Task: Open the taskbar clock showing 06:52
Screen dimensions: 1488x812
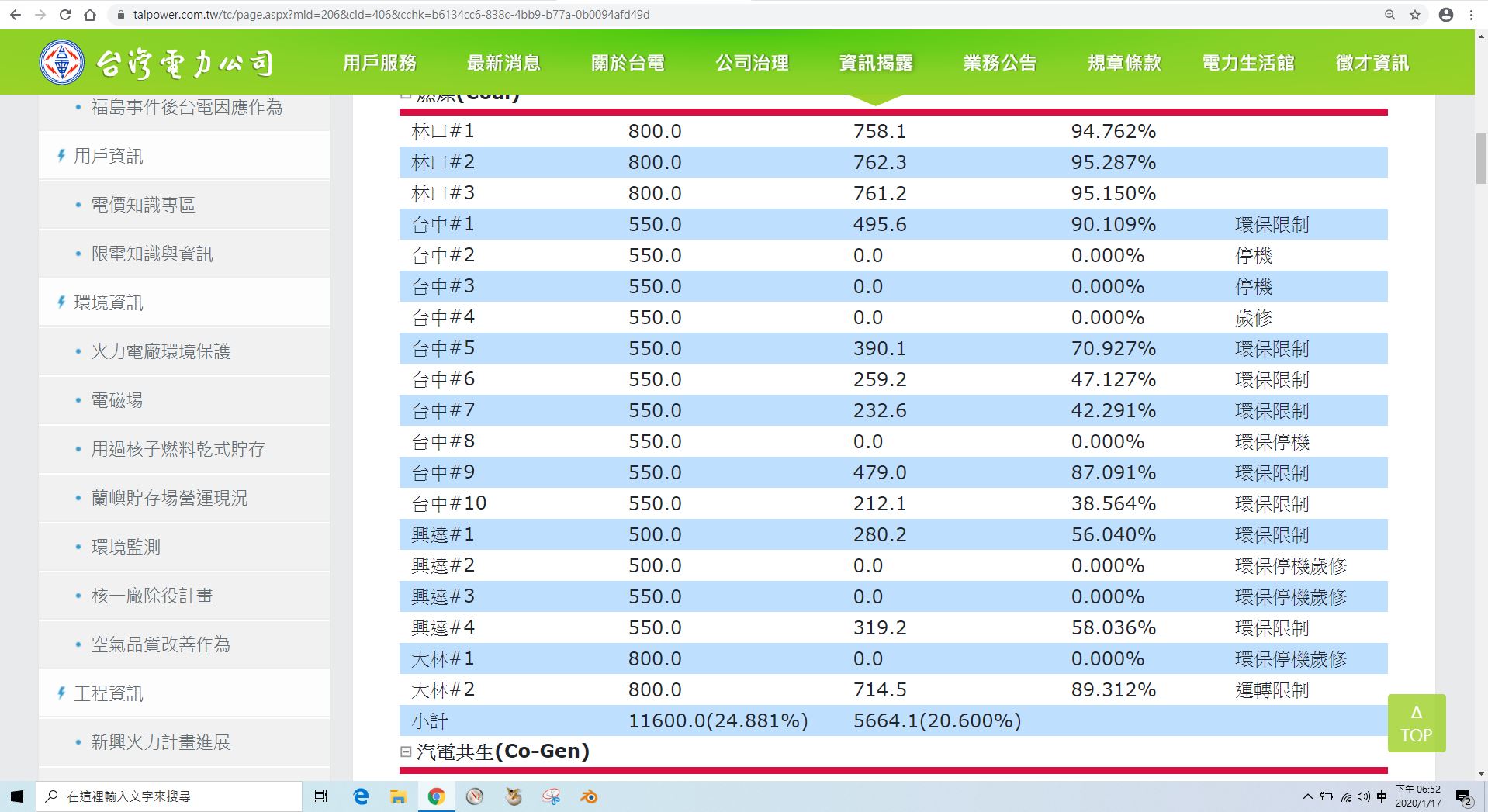Action: click(x=1418, y=796)
